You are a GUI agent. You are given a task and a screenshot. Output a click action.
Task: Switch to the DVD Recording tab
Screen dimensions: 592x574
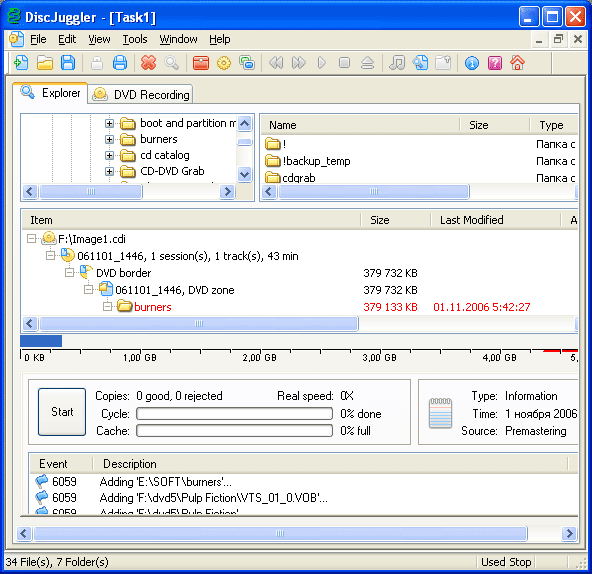[141, 94]
